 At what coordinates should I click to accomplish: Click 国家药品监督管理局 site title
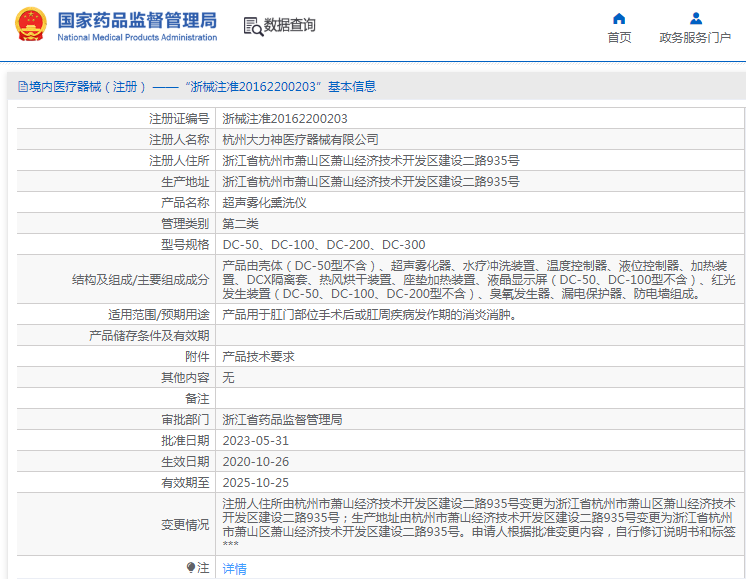[137, 20]
